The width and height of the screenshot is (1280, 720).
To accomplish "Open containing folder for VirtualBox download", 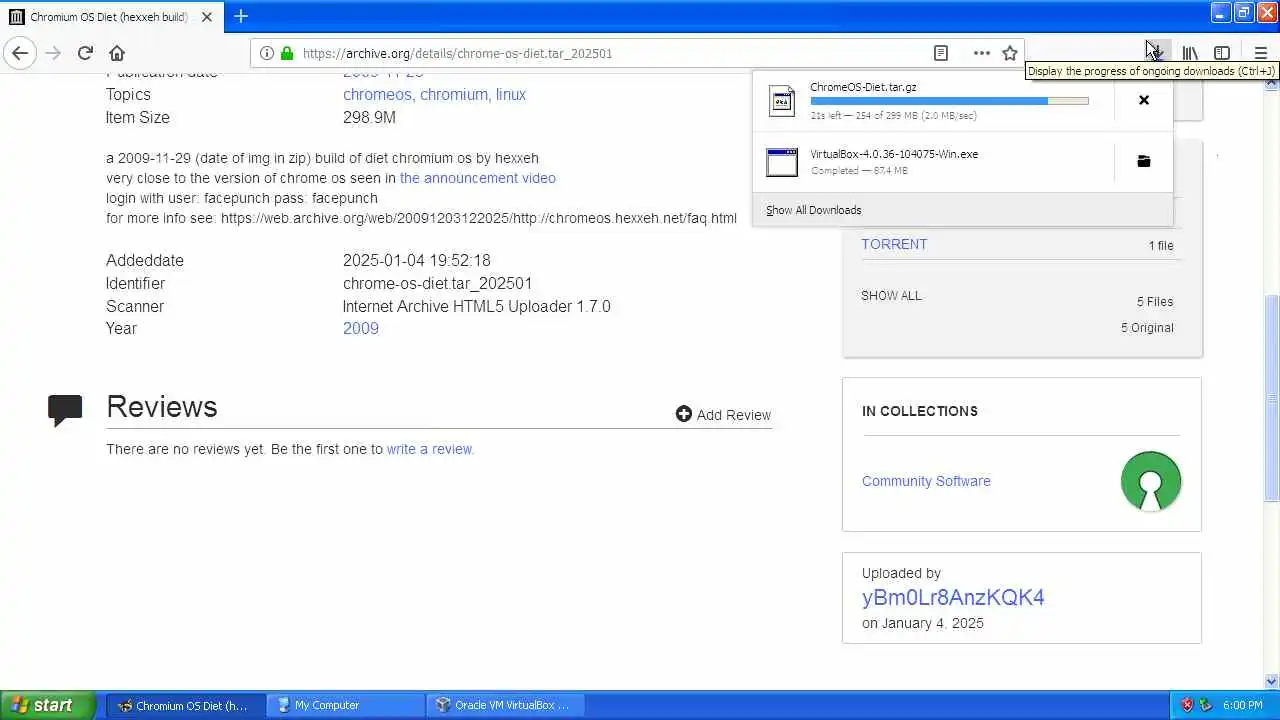I will pos(1144,161).
